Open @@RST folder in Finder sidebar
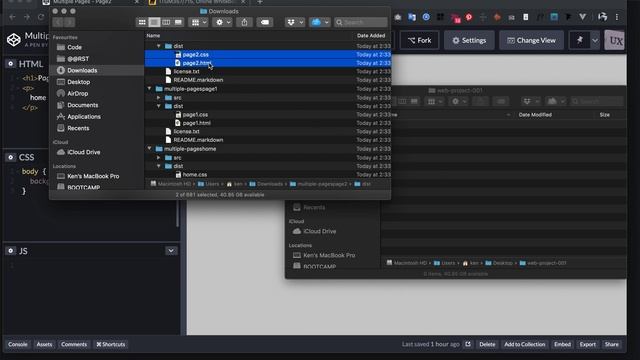The image size is (640, 360). point(78,59)
